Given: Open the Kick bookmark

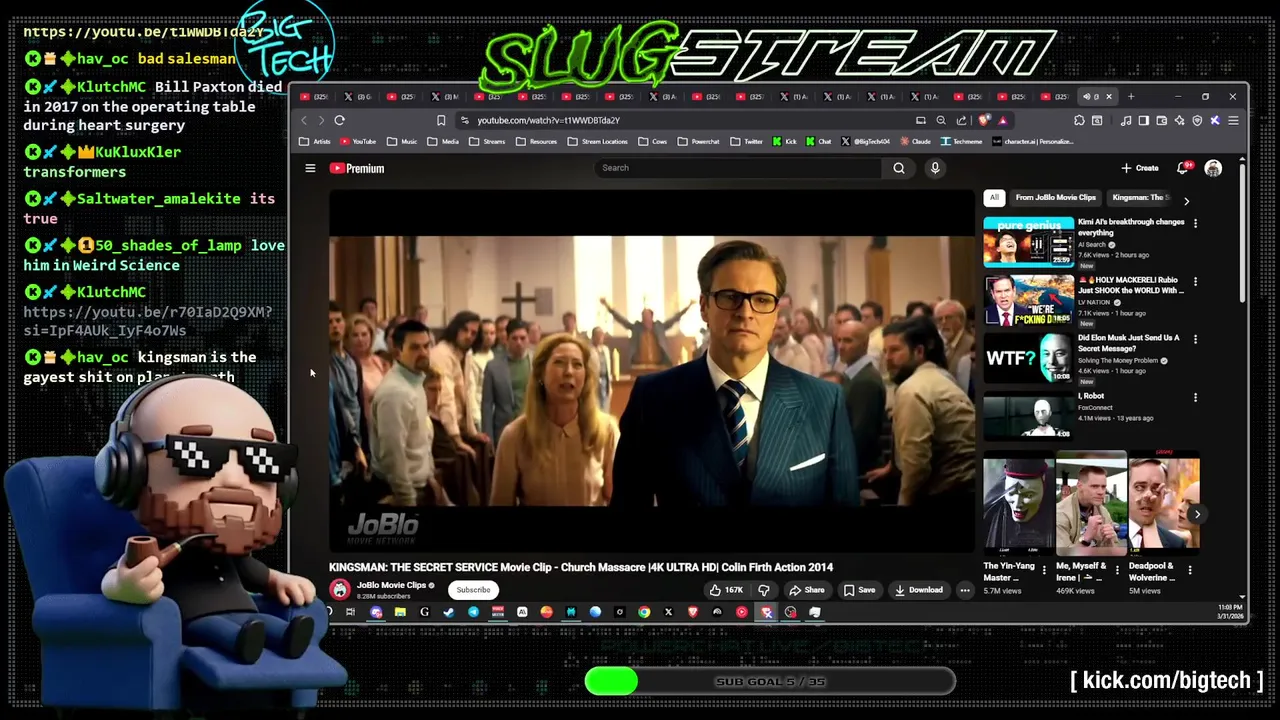Looking at the screenshot, I should tap(784, 142).
